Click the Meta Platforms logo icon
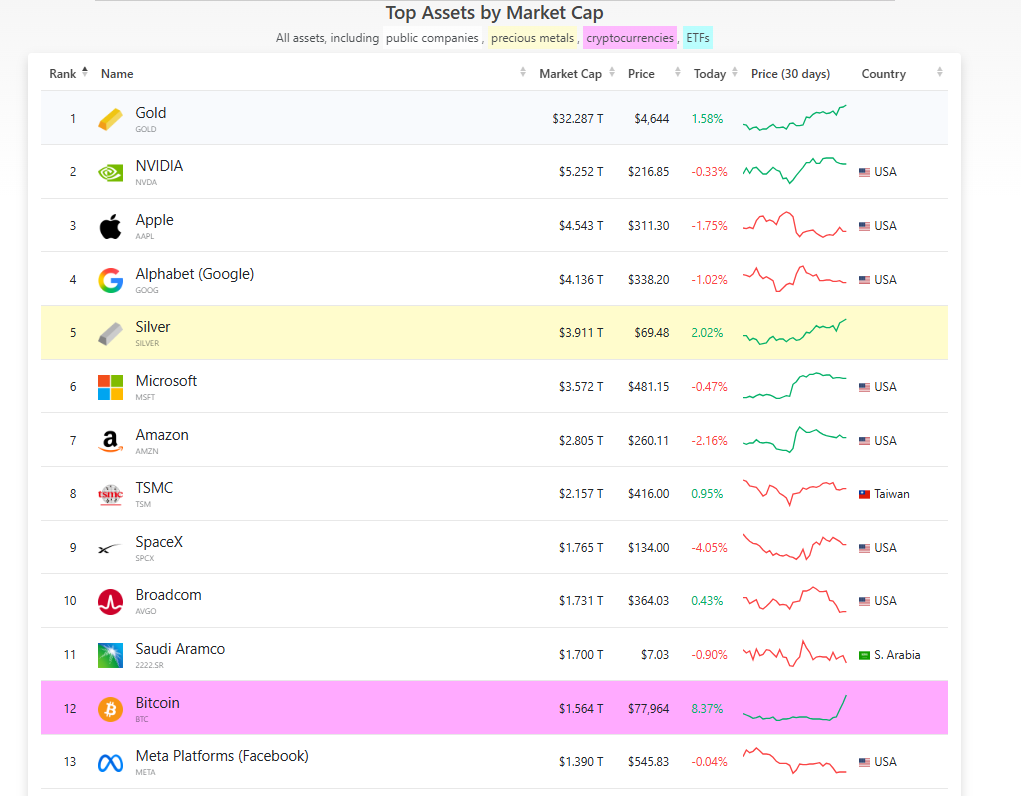The width and height of the screenshot is (1021, 796). pos(110,763)
